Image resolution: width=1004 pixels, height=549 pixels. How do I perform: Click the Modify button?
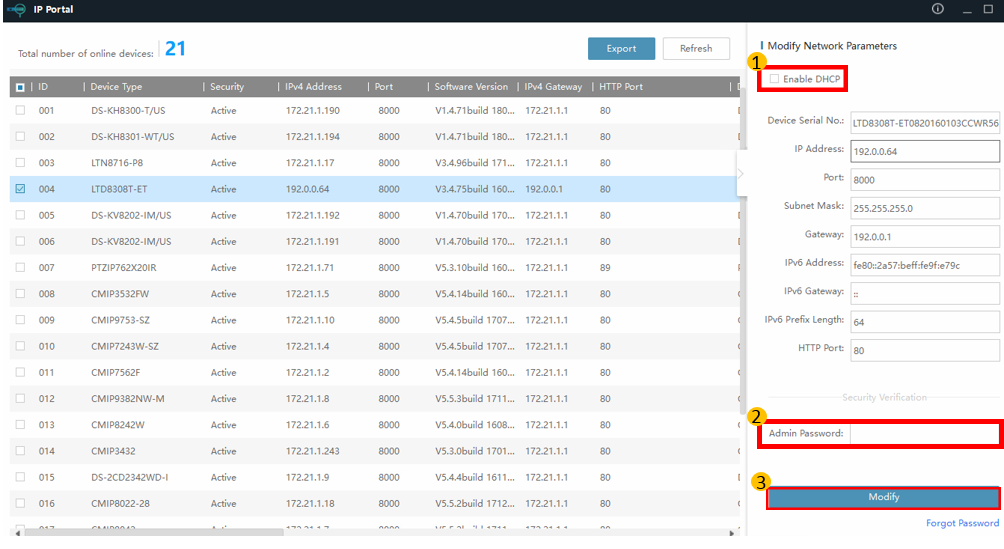(884, 497)
